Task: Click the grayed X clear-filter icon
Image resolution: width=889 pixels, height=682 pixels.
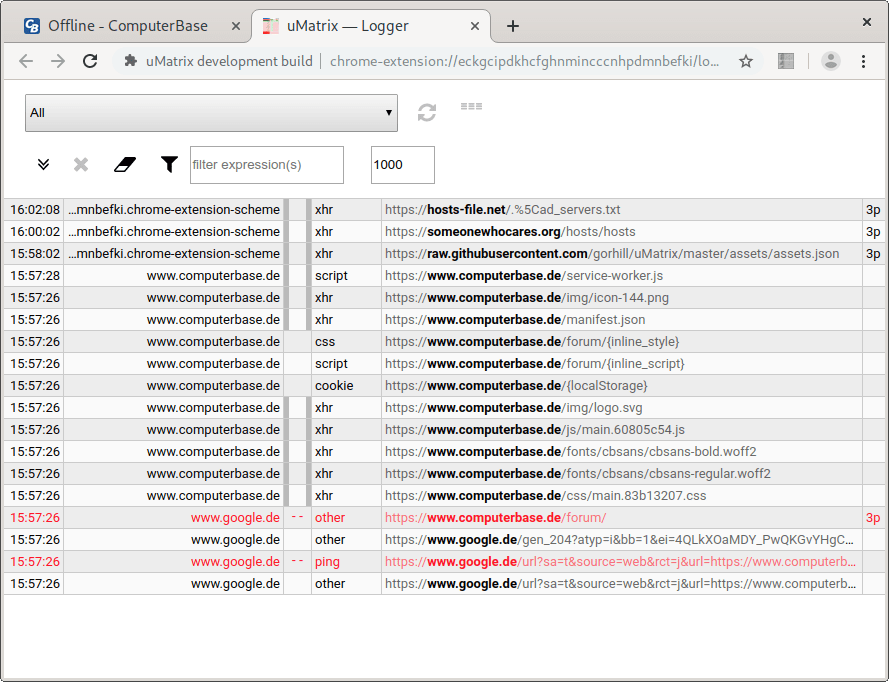Action: point(80,163)
